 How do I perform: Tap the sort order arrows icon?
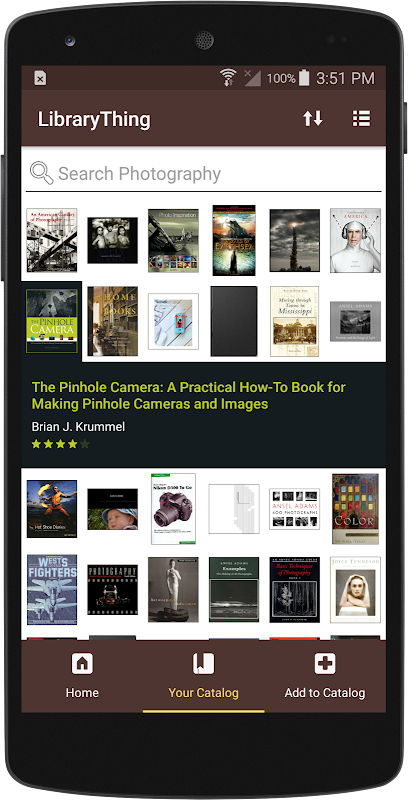pyautogui.click(x=313, y=119)
